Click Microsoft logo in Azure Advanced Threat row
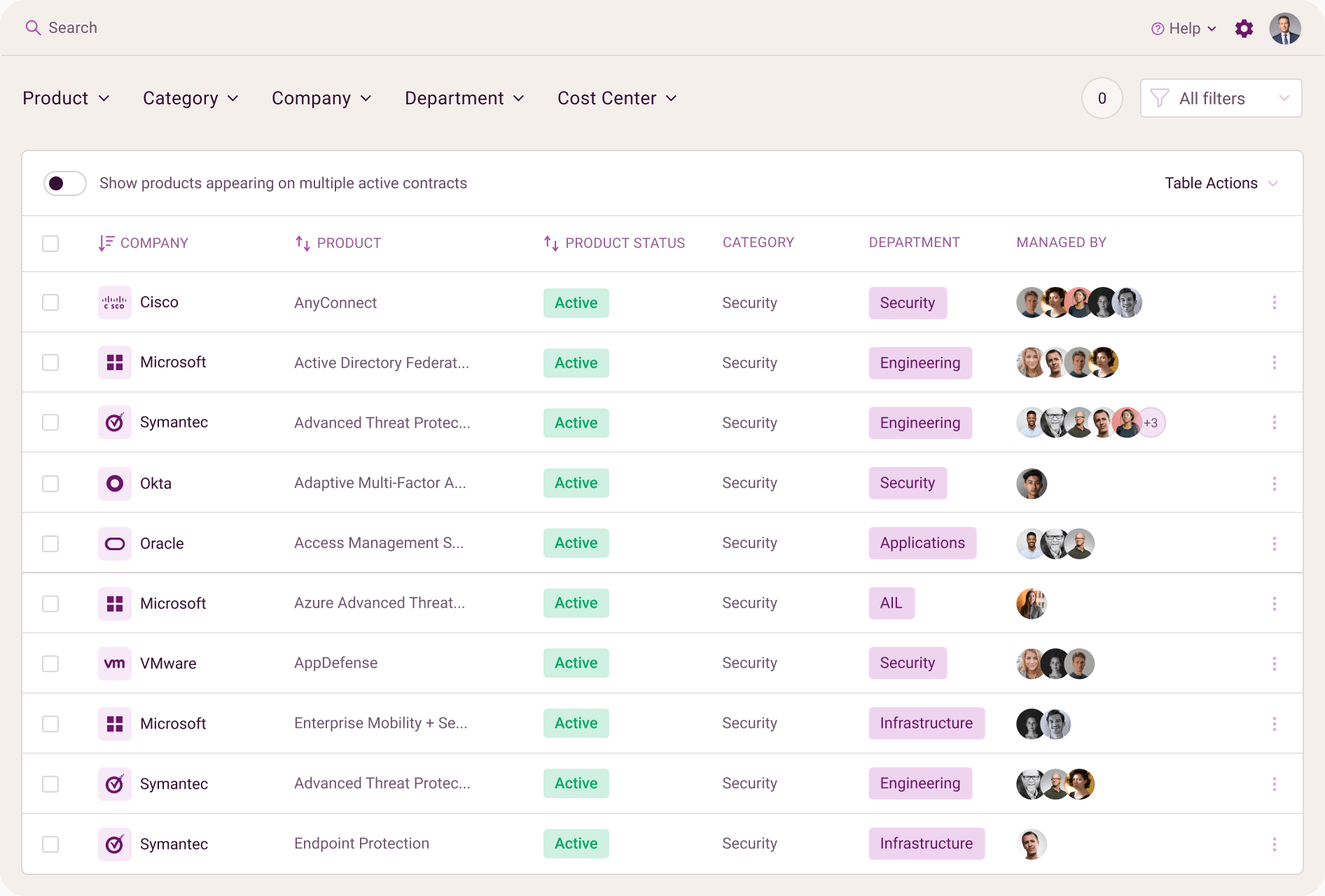1325x896 pixels. pyautogui.click(x=115, y=603)
